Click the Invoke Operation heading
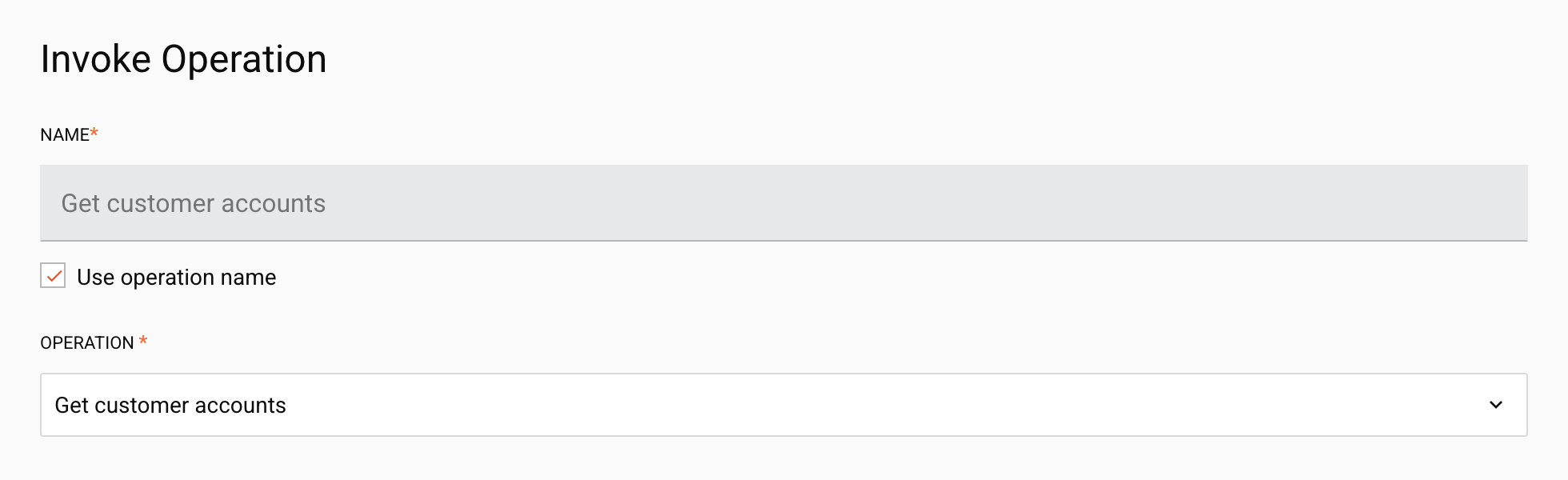This screenshot has width=1568, height=480. 183,59
